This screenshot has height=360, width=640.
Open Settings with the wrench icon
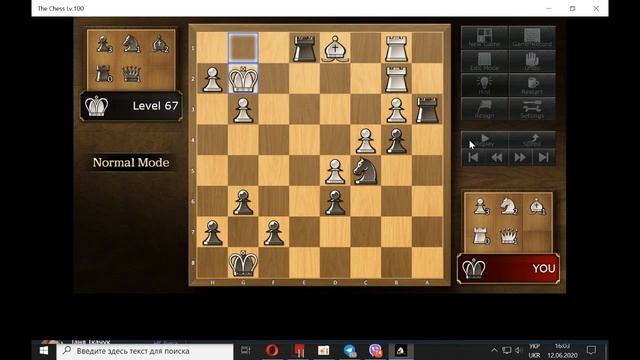[x=532, y=109]
